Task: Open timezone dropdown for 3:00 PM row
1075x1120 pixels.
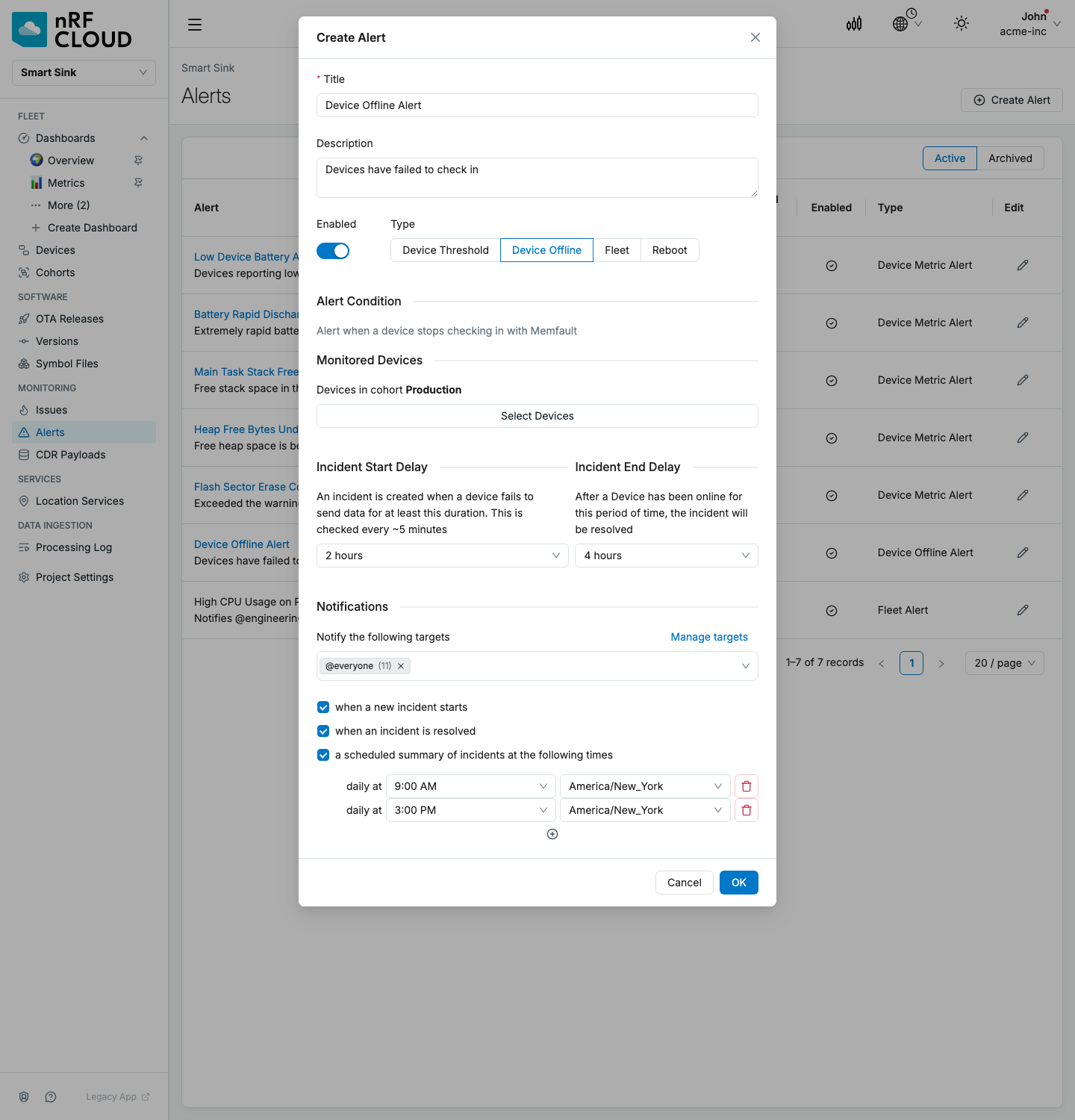Action: tap(645, 810)
